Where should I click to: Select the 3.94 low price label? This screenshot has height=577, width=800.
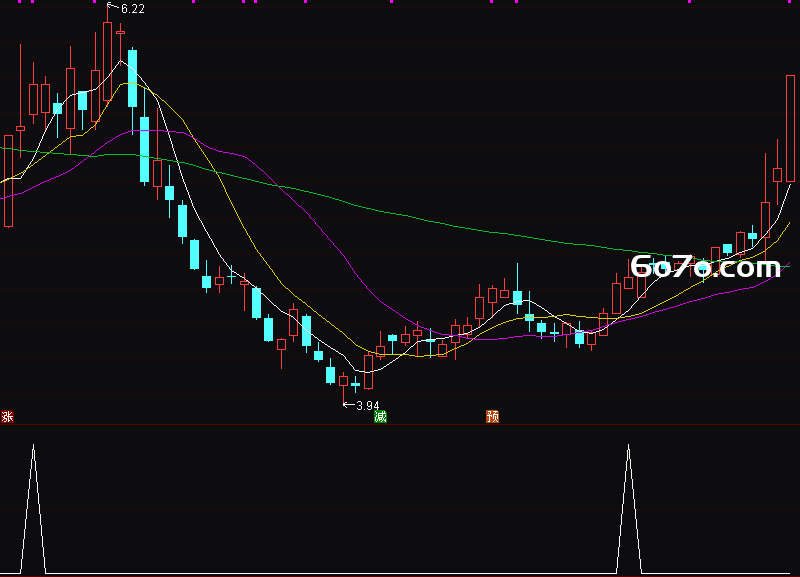(367, 406)
